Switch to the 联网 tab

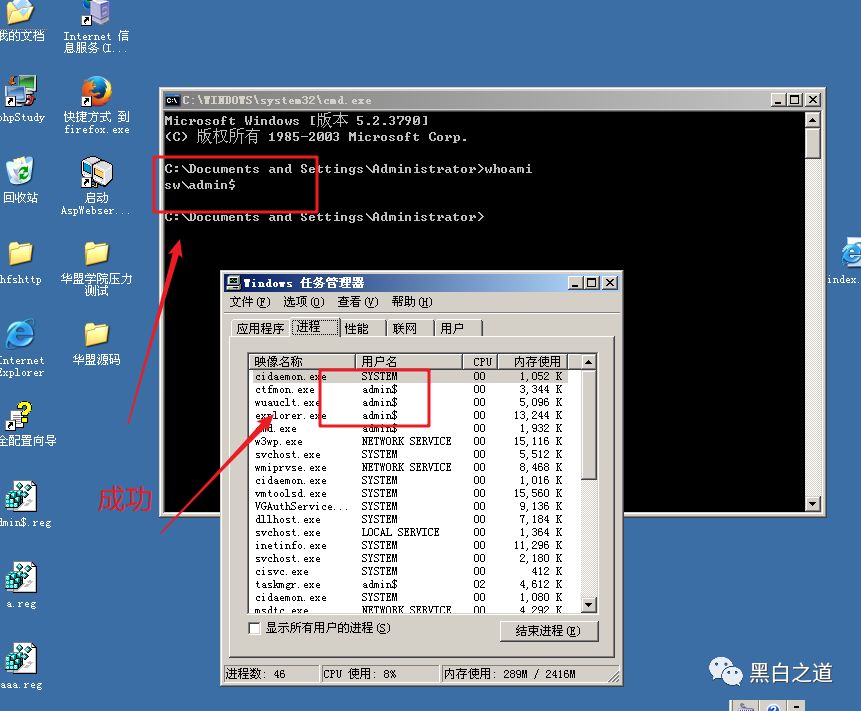(x=410, y=328)
